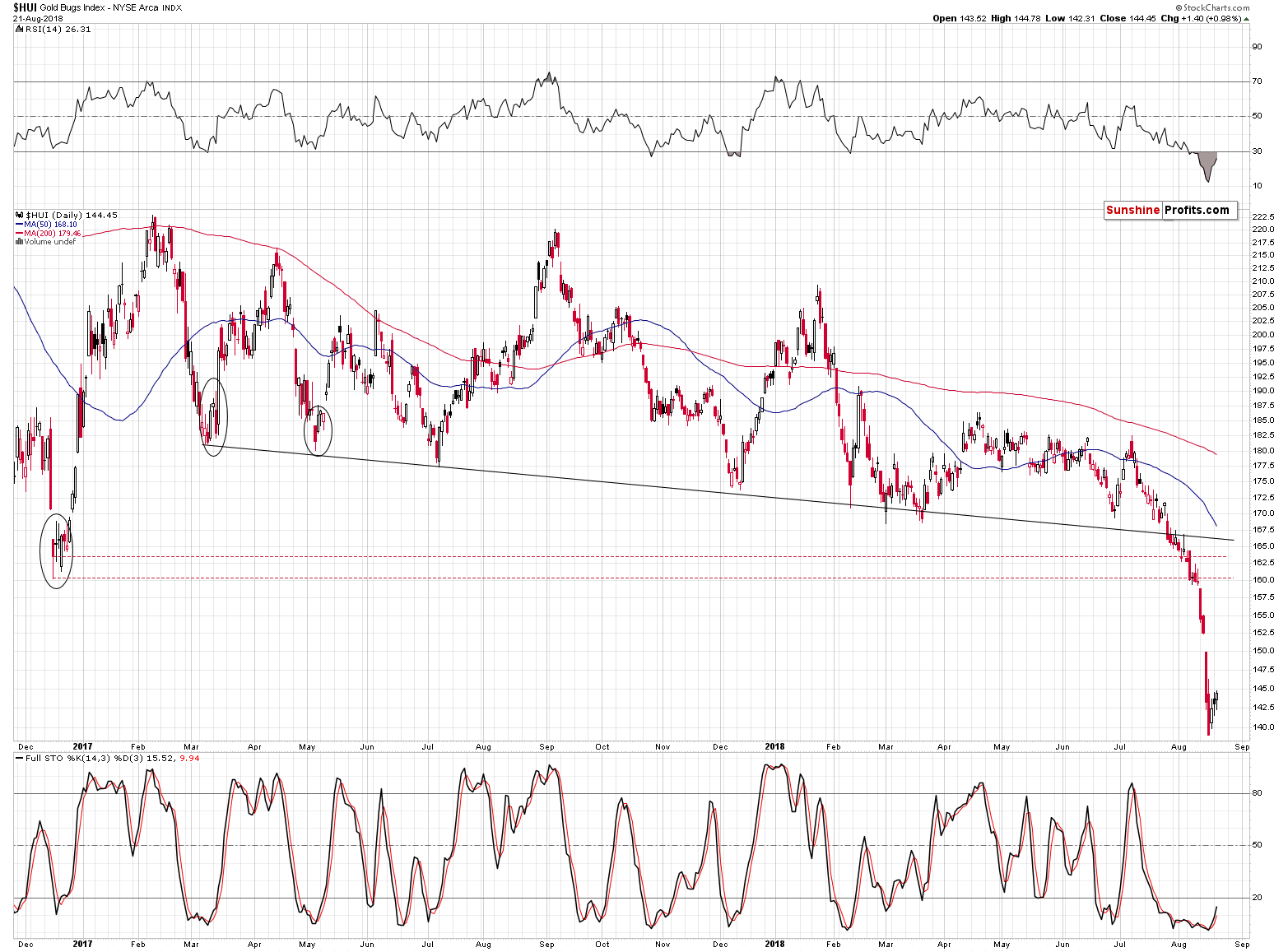The image size is (1288, 952).
Task: Select the Open 143.52 value
Action: pyautogui.click(x=960, y=18)
